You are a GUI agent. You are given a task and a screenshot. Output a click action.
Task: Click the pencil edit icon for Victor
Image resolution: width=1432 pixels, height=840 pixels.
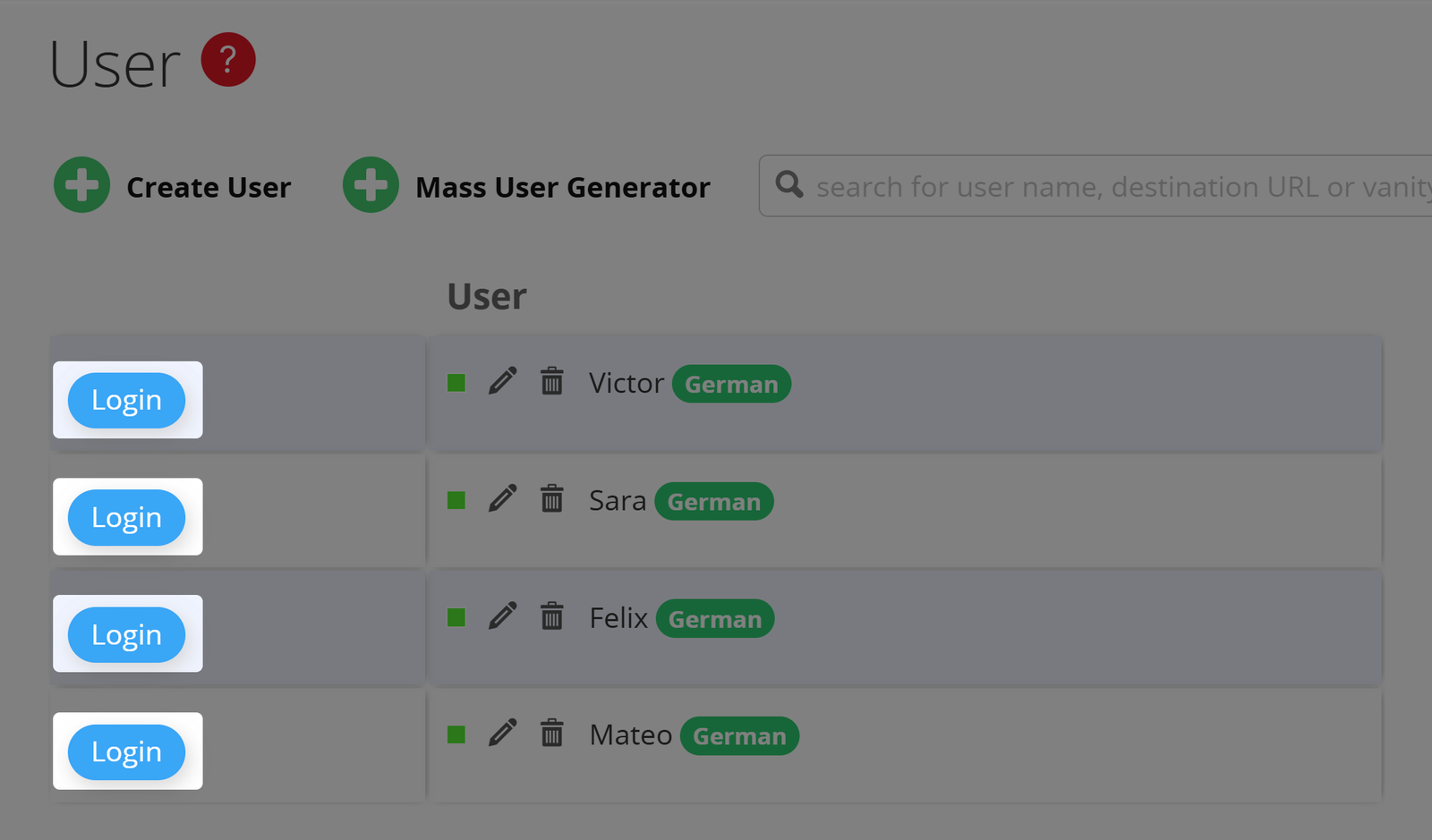coord(503,381)
